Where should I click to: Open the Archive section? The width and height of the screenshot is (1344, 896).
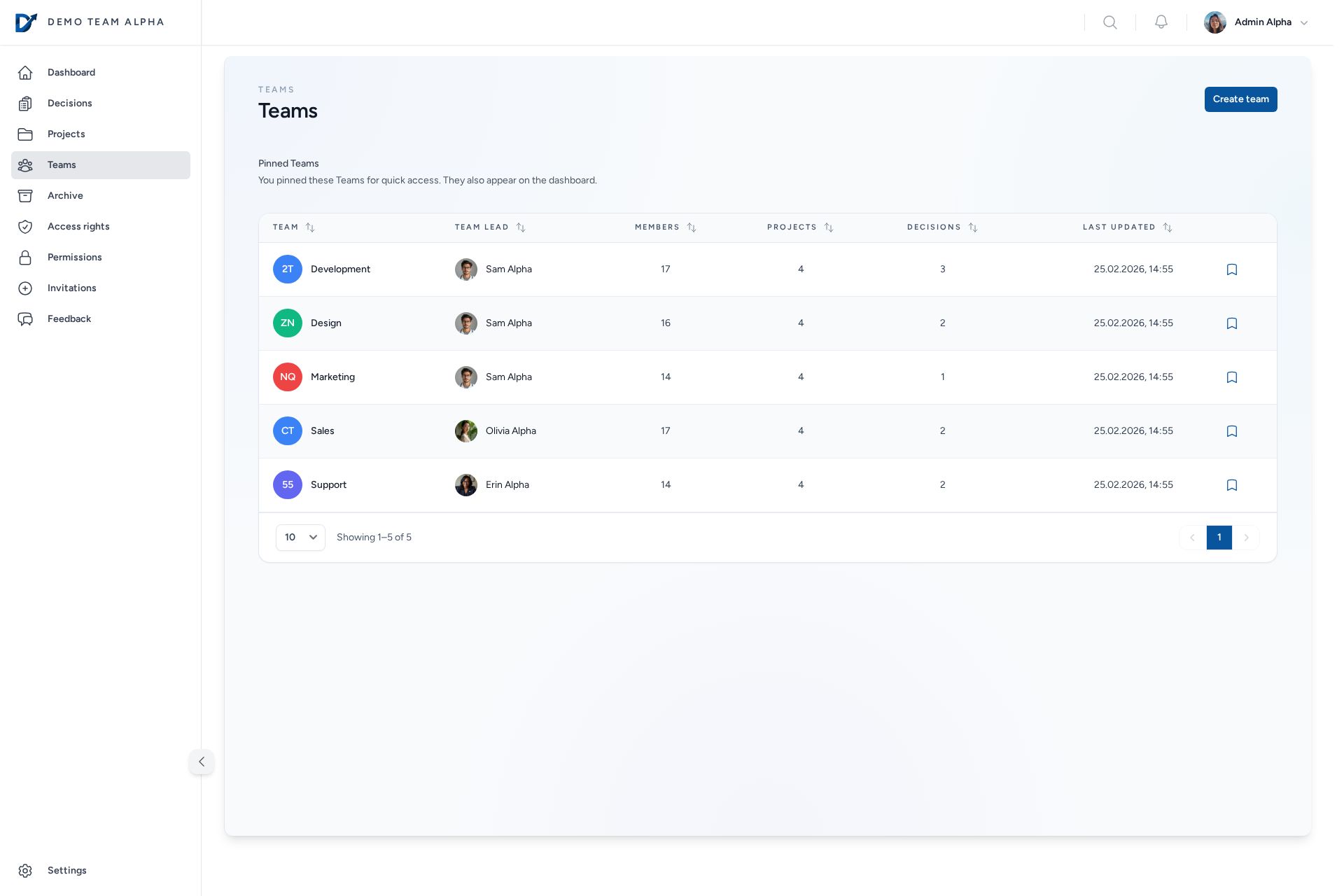(x=65, y=195)
